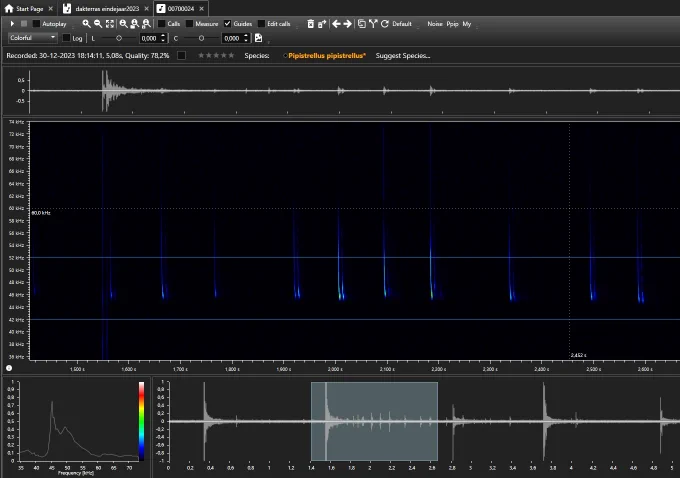This screenshot has height=478, width=680.
Task: Close the dakterras eindejaar2023 tab
Action: click(x=147, y=8)
